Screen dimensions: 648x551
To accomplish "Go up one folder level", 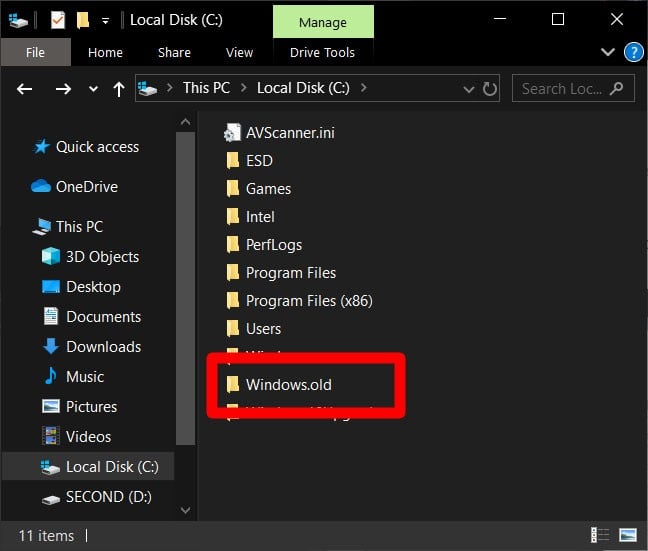I will pyautogui.click(x=119, y=89).
